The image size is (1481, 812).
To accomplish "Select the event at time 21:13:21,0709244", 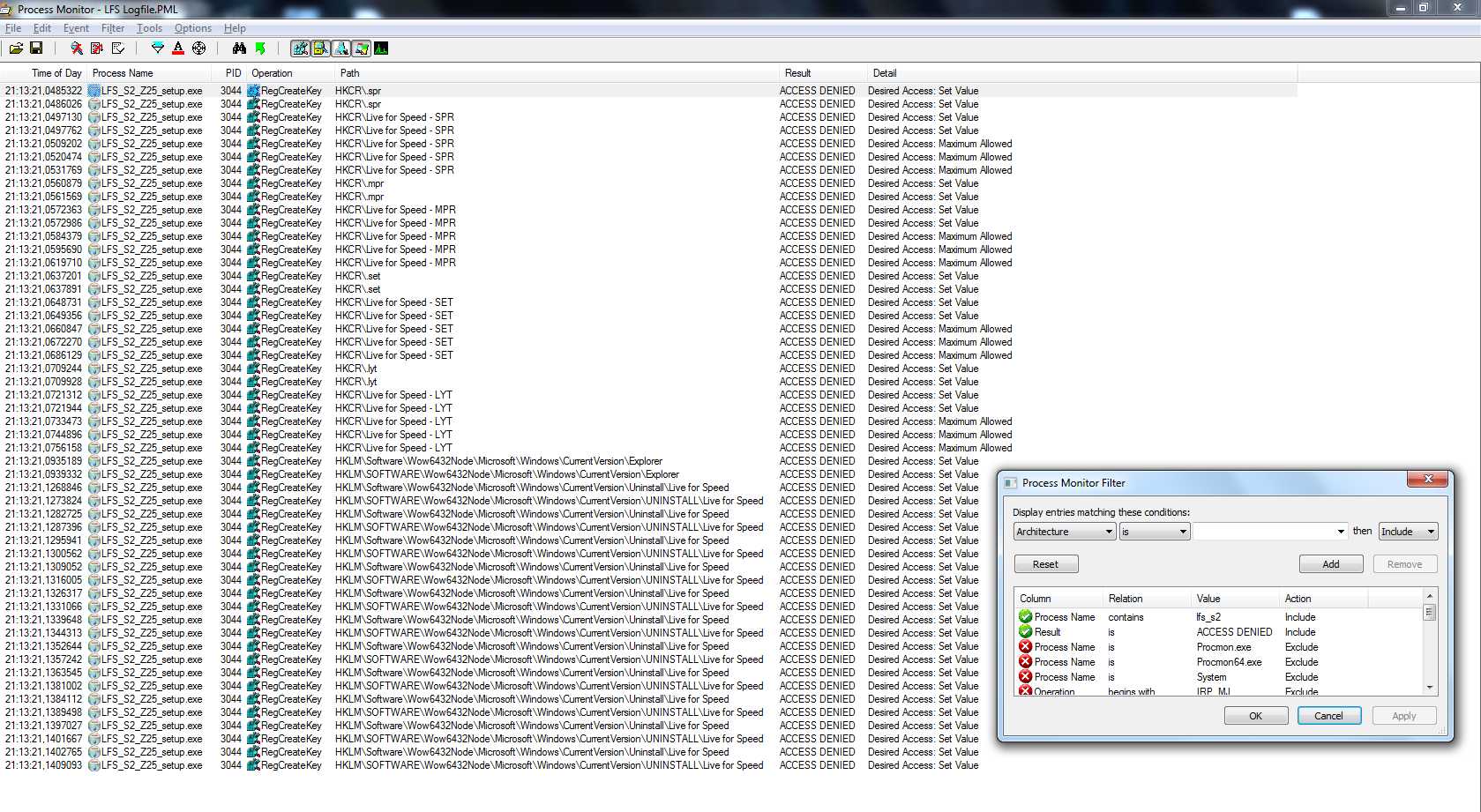I will pyautogui.click(x=649, y=369).
